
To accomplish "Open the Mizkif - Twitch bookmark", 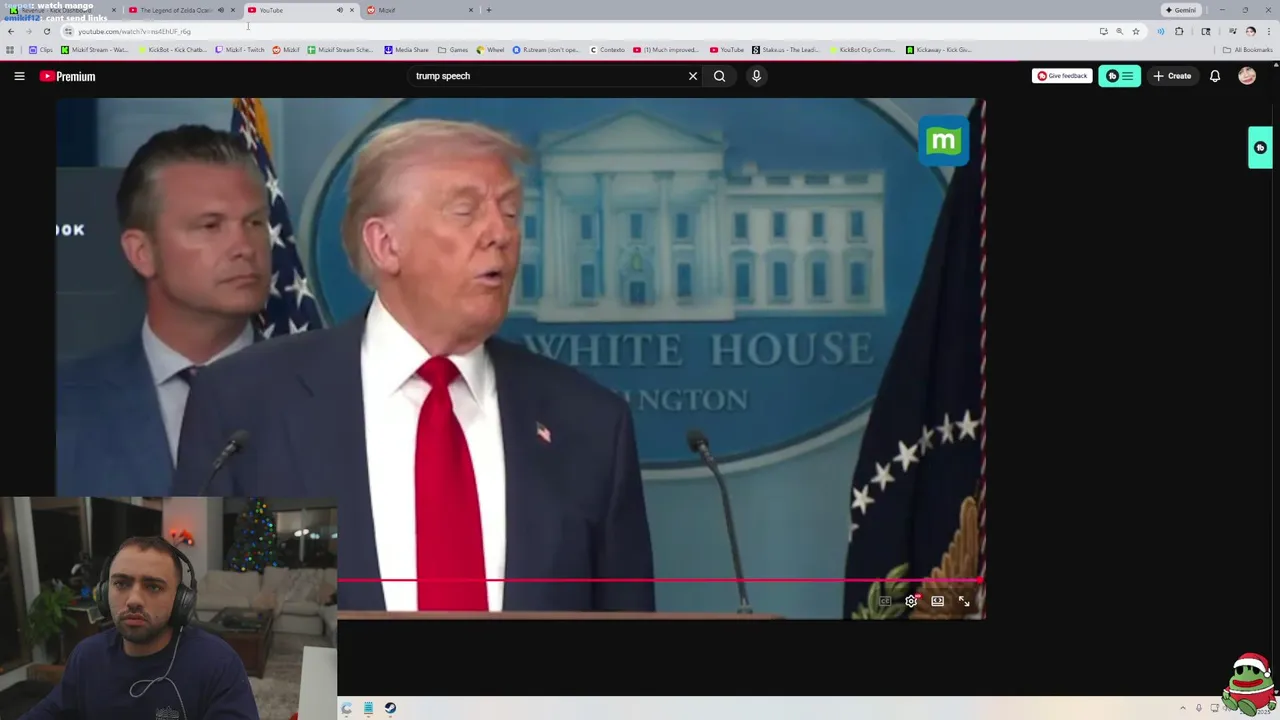I will pos(240,50).
